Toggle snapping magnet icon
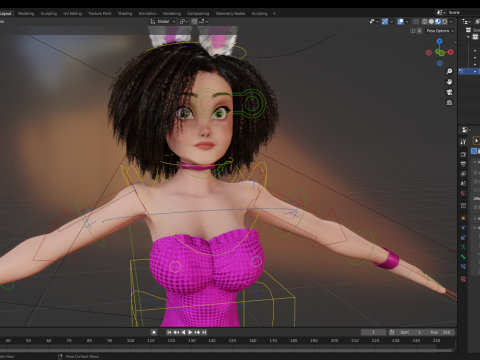480x360 pixels. [x=194, y=22]
